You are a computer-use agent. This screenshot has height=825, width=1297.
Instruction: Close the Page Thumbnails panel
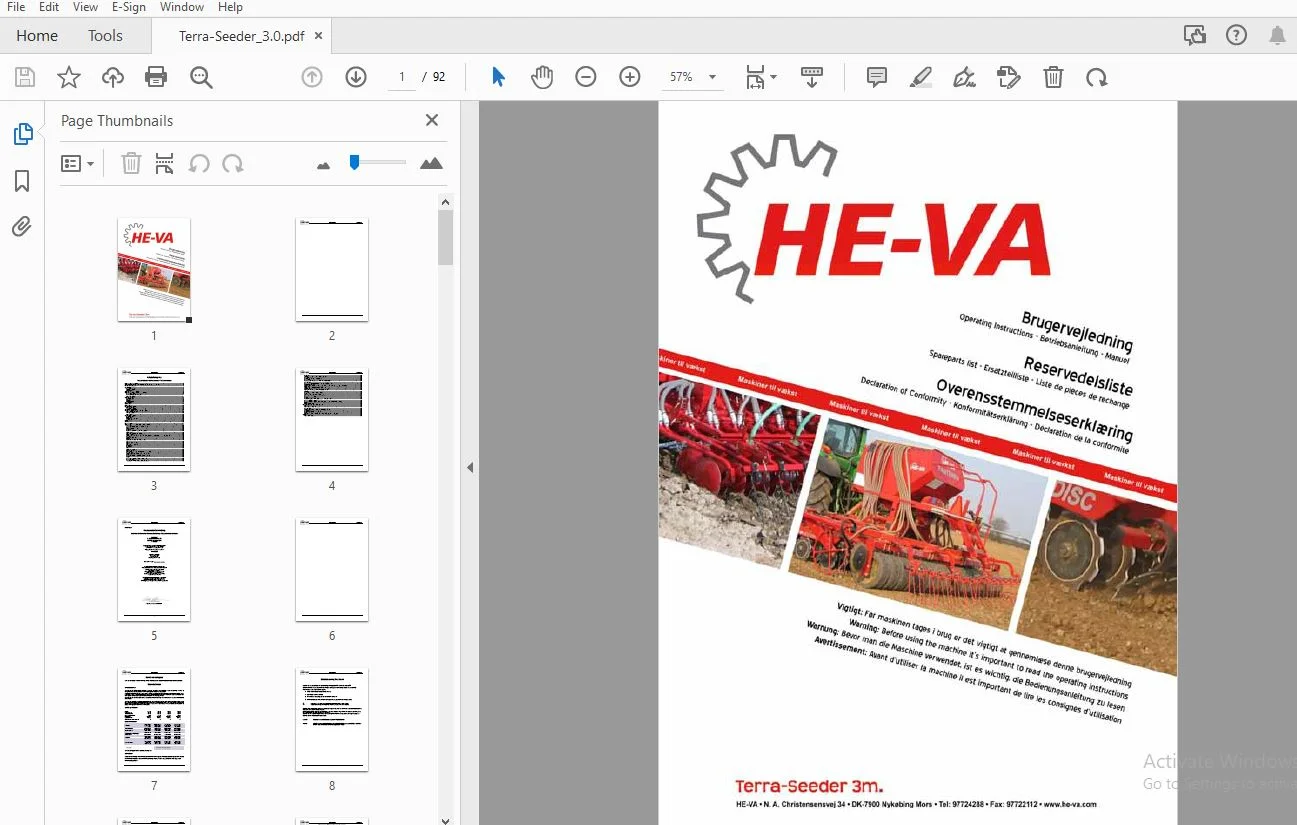pos(432,120)
